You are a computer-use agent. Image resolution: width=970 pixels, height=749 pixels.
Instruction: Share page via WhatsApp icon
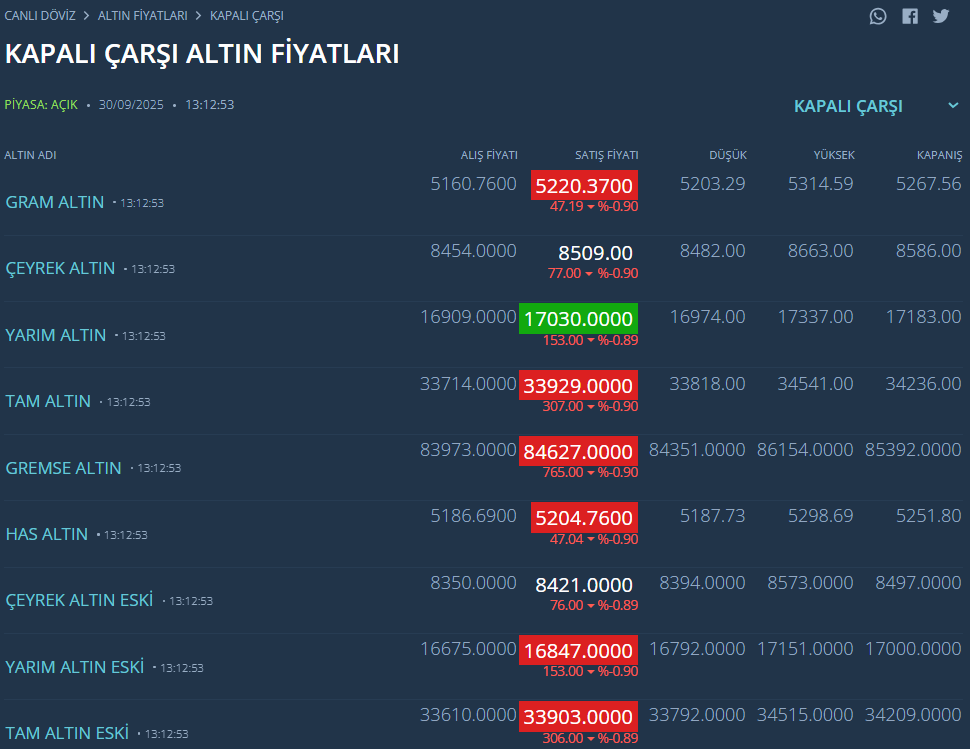click(x=878, y=16)
